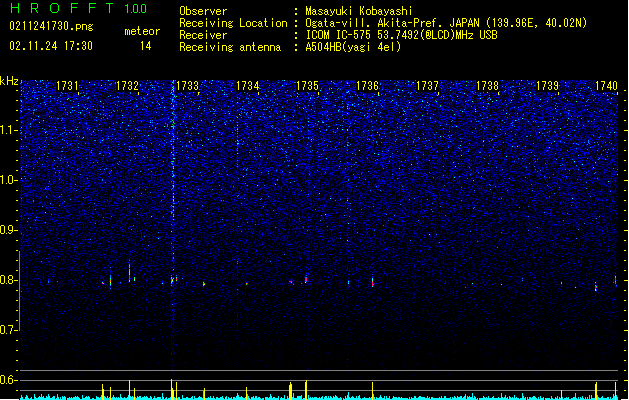This screenshot has height=400, width=629.
Task: Click time marker 1733
Action: pos(187,86)
